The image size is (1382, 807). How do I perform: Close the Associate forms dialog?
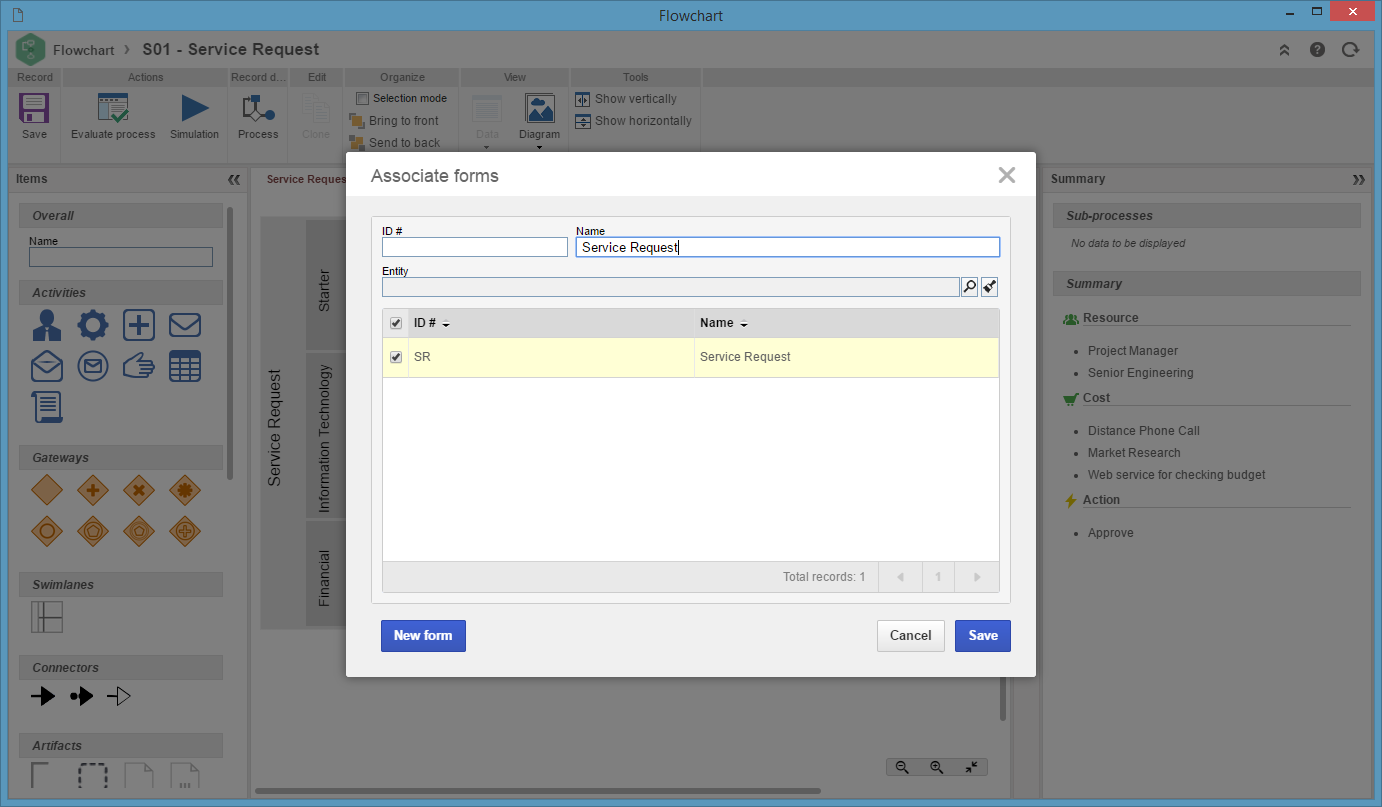coord(1006,176)
